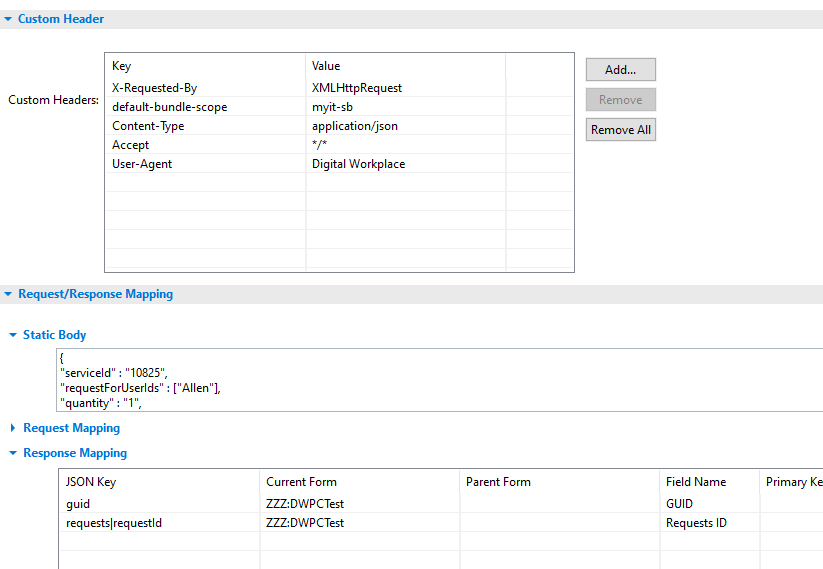This screenshot has width=823, height=569.
Task: Click the Add... button for custom headers
Action: 620,70
